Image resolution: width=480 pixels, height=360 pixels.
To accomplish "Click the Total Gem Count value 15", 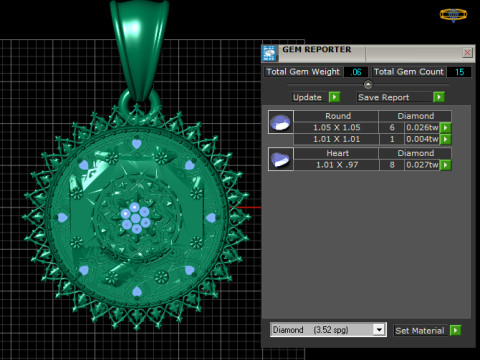I will coord(459,72).
